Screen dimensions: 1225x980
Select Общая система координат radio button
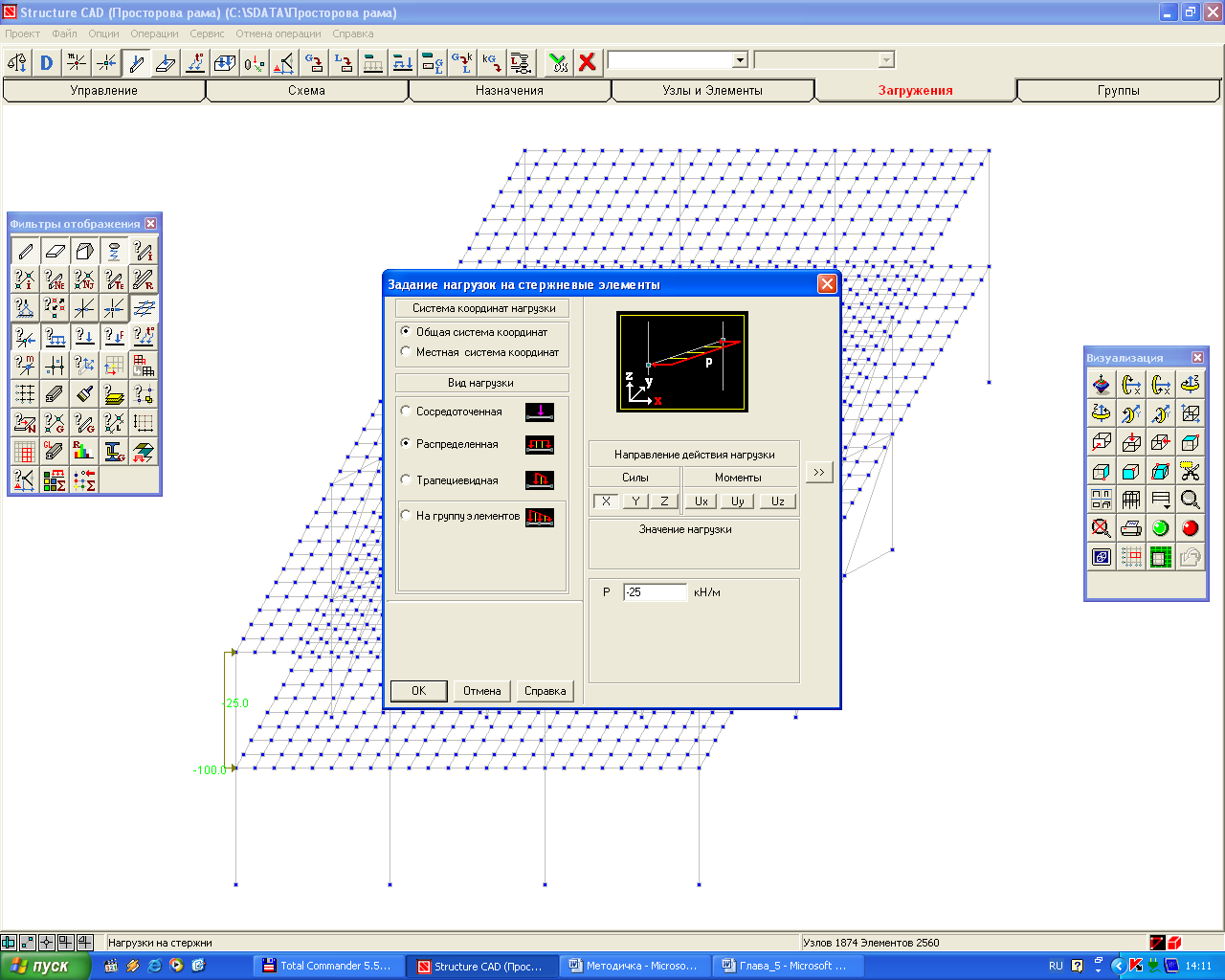406,331
